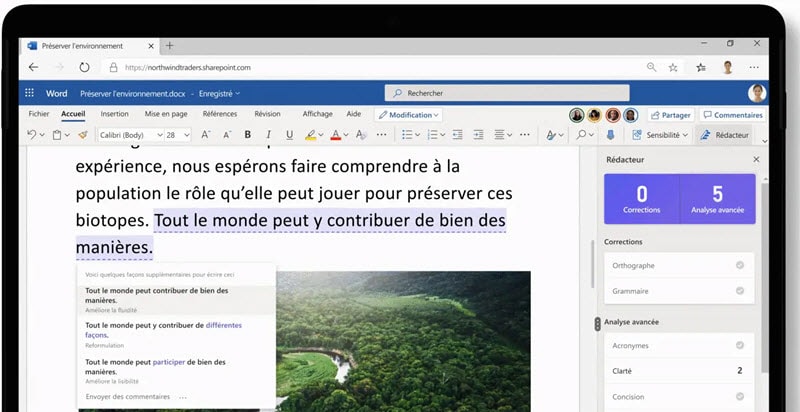Decrease paragraph indent

[x=458, y=135]
